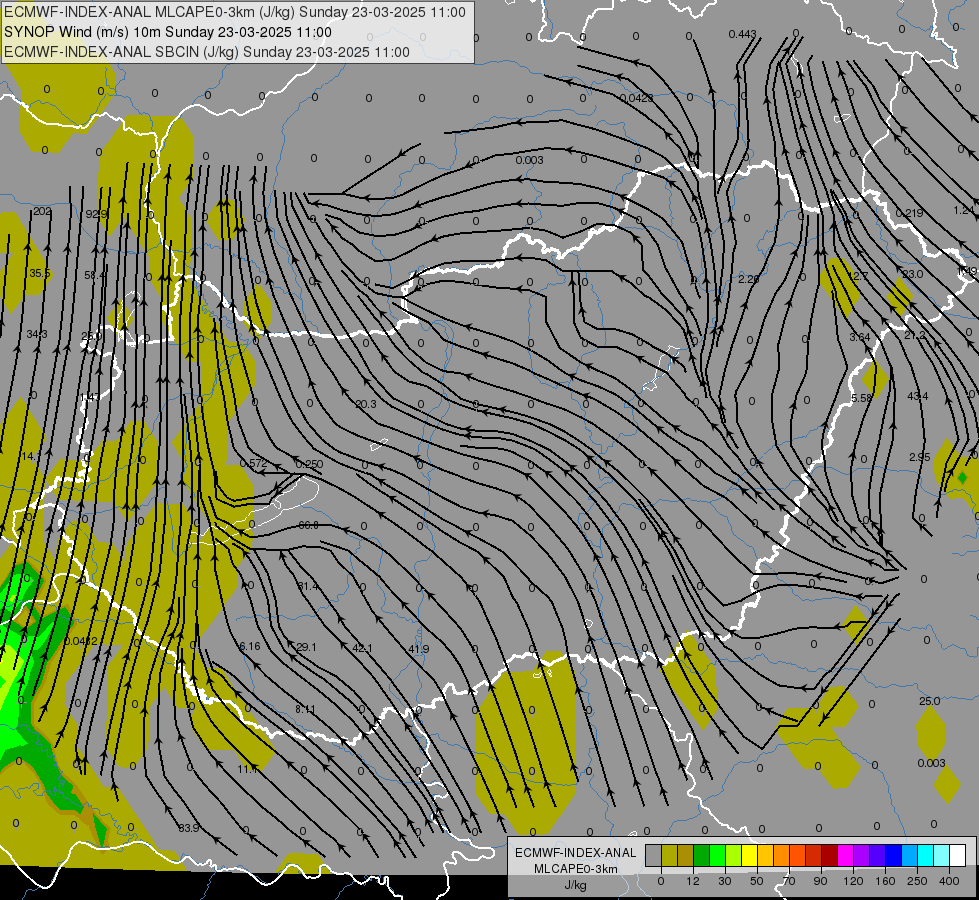Click the dark red legend swatch
Image resolution: width=979 pixels, height=900 pixels.
tap(829, 856)
